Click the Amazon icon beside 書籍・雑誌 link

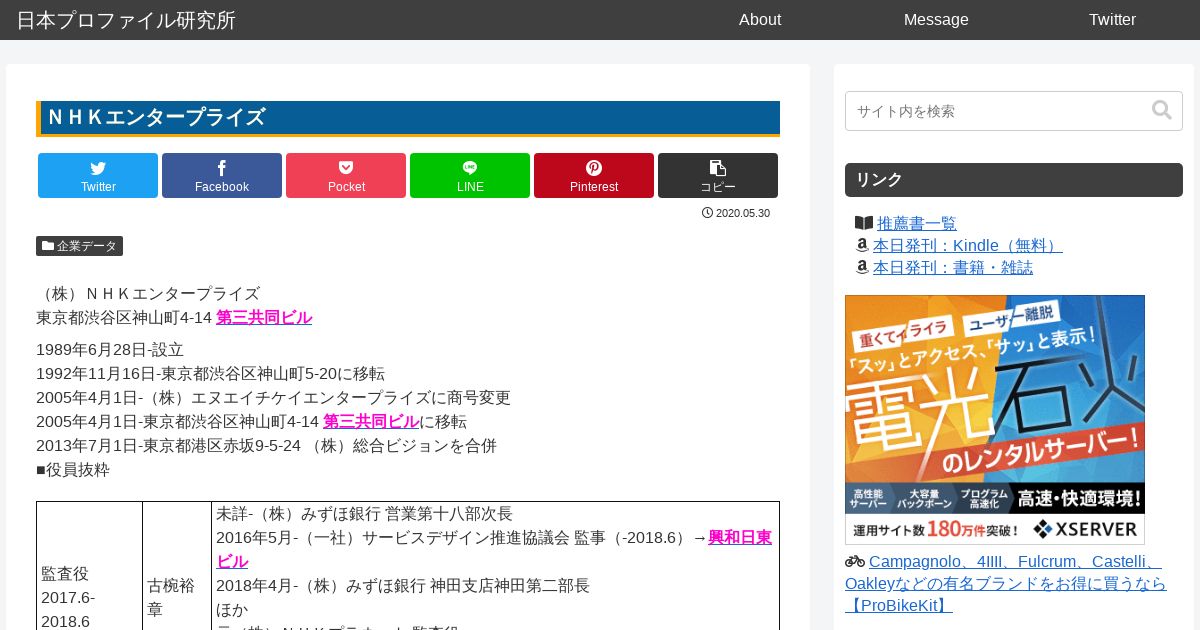(862, 267)
